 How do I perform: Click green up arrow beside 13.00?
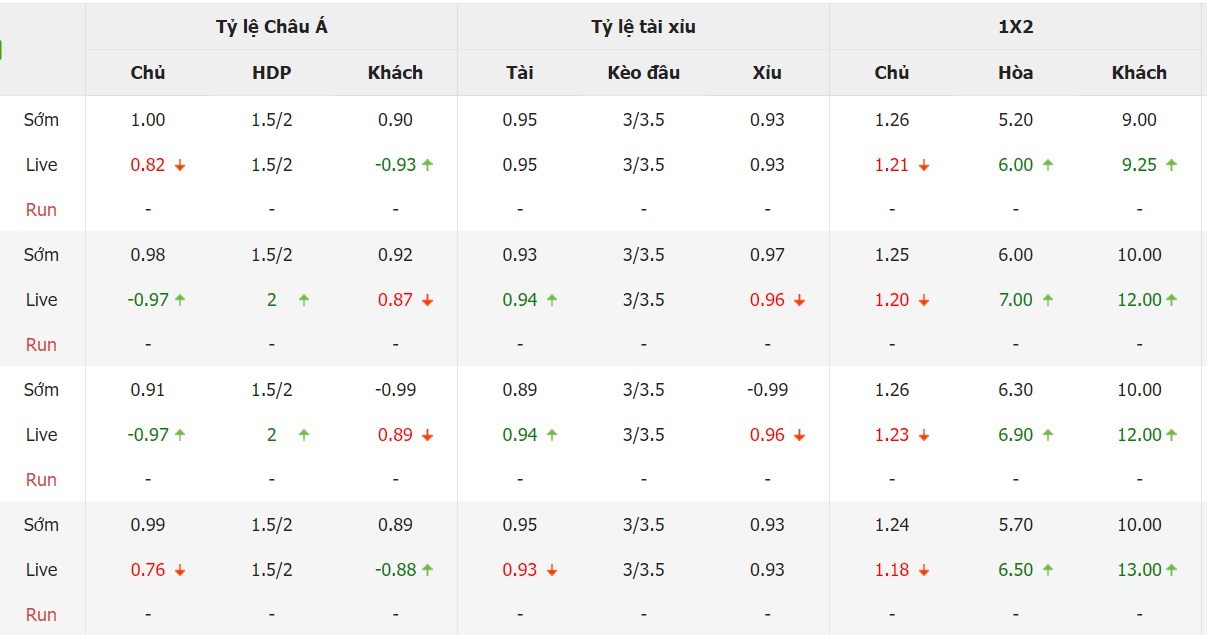[1171, 570]
